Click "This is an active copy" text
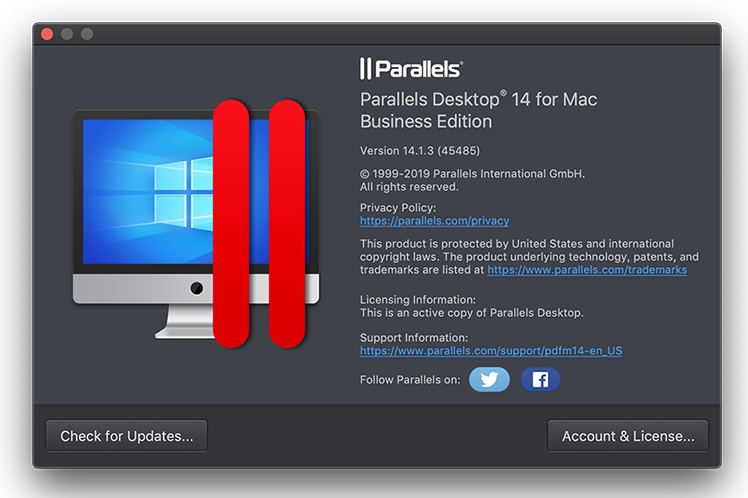748x498 pixels. pos(472,313)
